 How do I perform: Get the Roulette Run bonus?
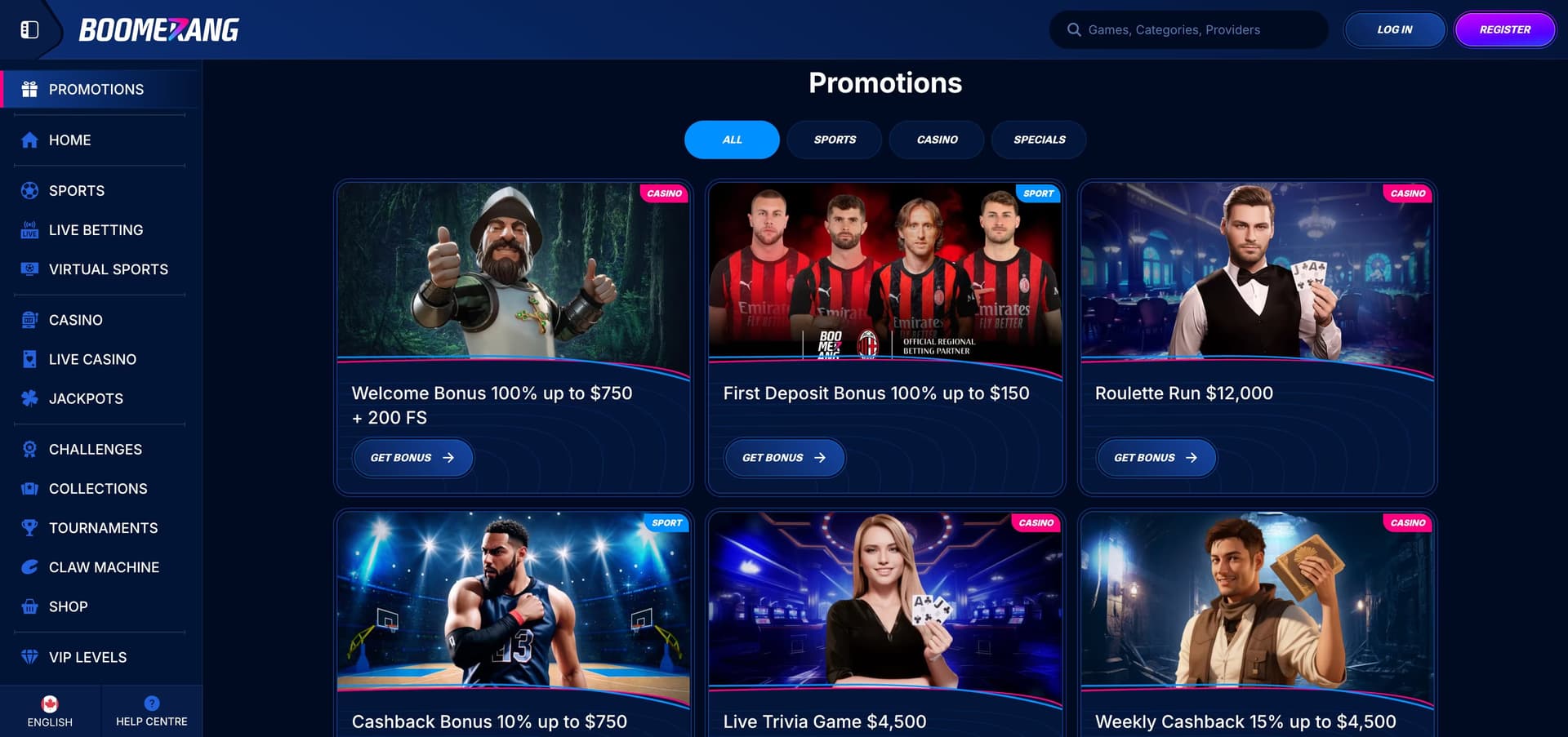point(1156,458)
